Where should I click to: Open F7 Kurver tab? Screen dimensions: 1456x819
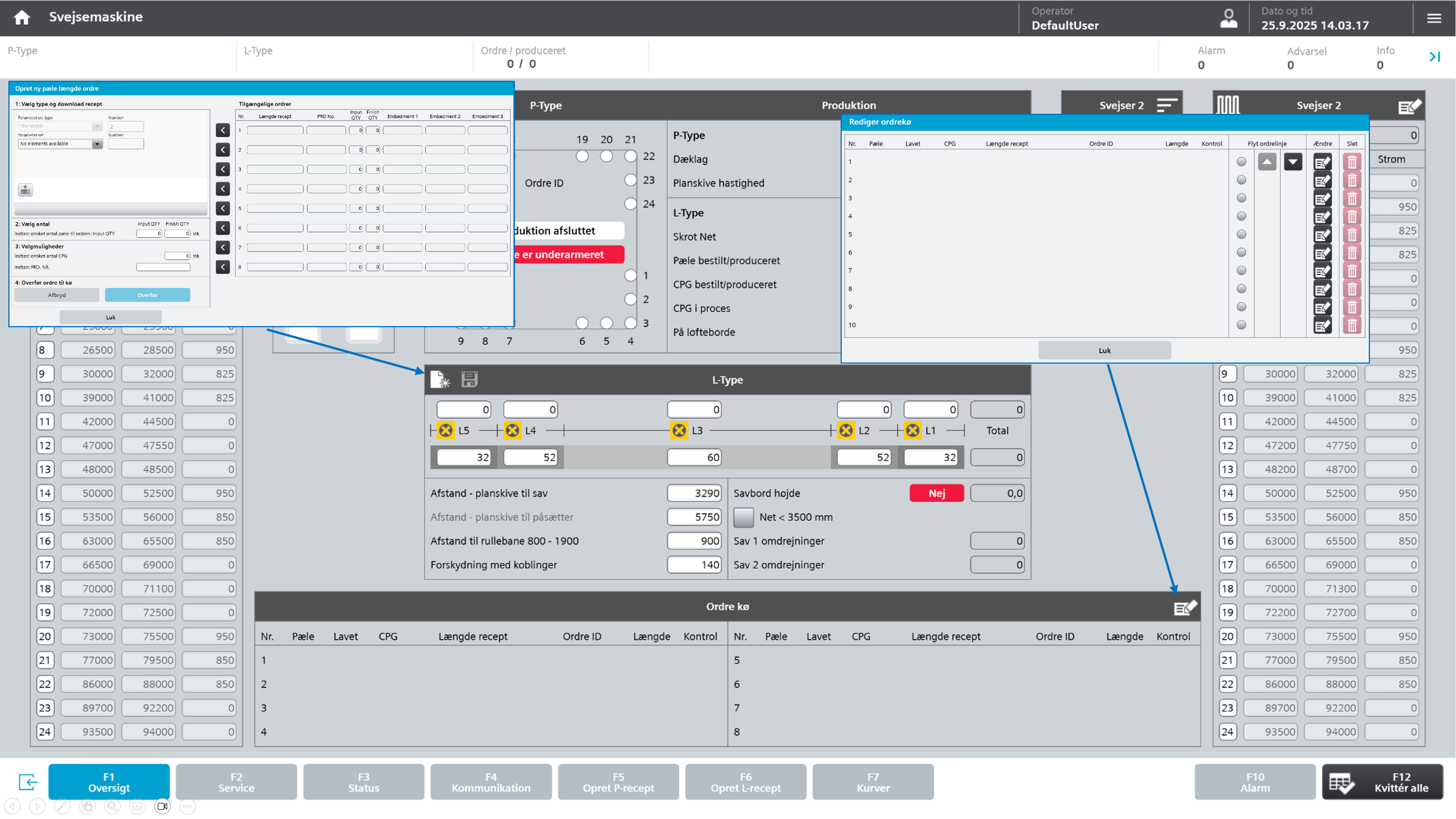tap(873, 782)
